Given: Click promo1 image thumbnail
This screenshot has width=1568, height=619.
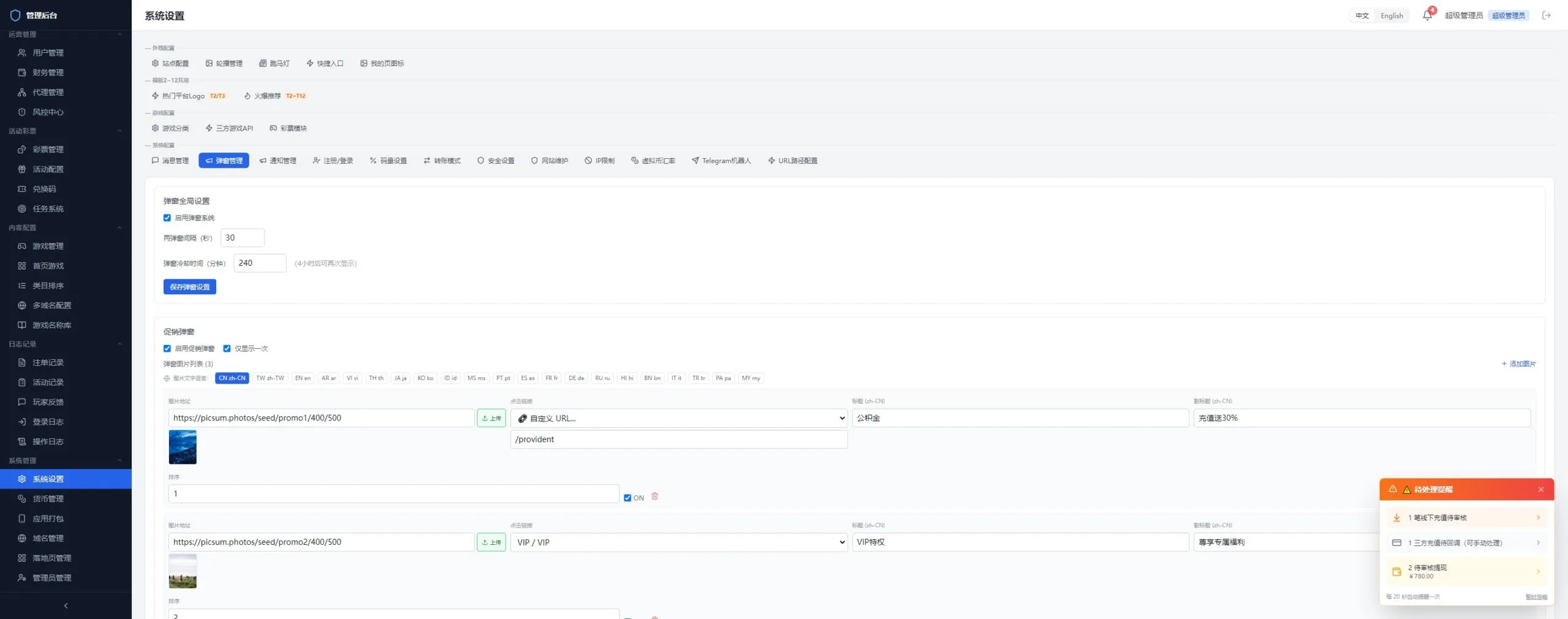Looking at the screenshot, I should pyautogui.click(x=183, y=447).
